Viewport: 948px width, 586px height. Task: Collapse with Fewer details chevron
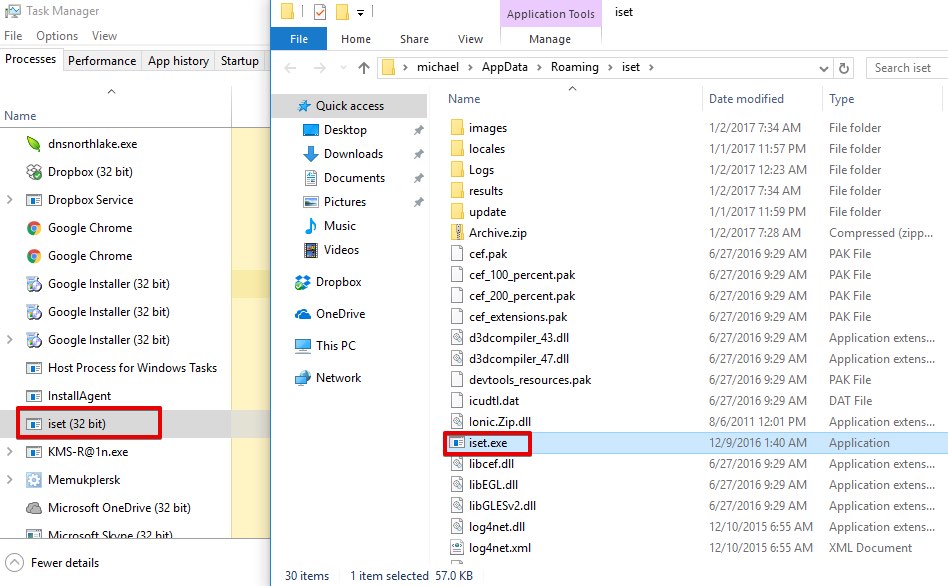pyautogui.click(x=14, y=562)
